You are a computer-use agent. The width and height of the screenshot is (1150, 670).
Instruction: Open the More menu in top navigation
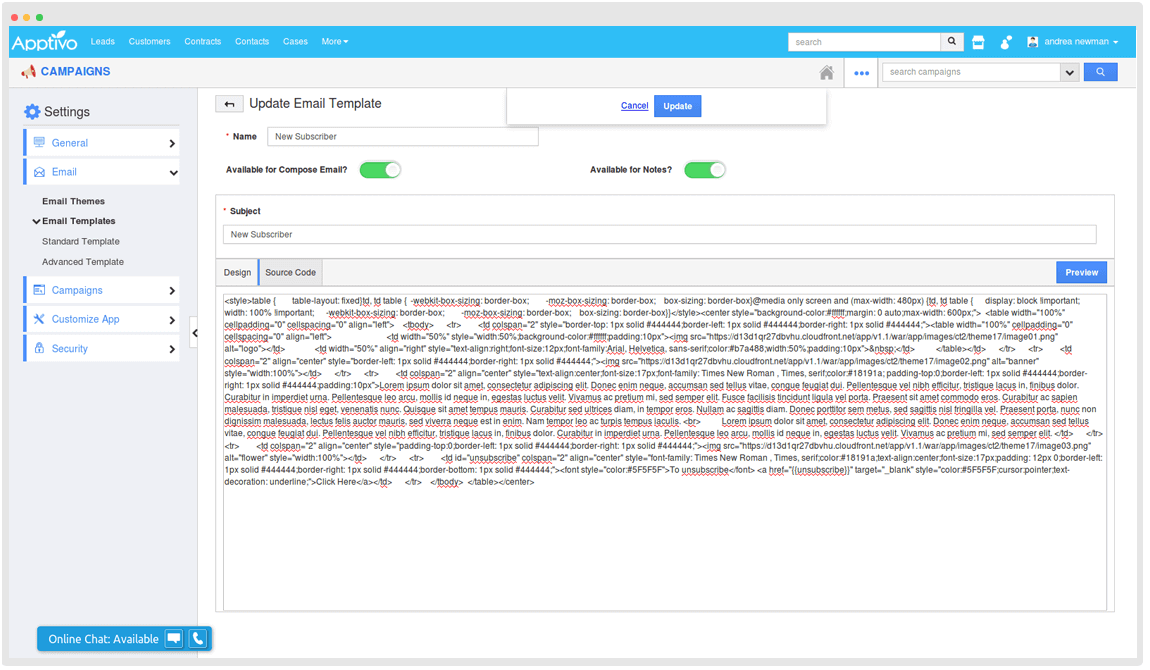pos(334,42)
